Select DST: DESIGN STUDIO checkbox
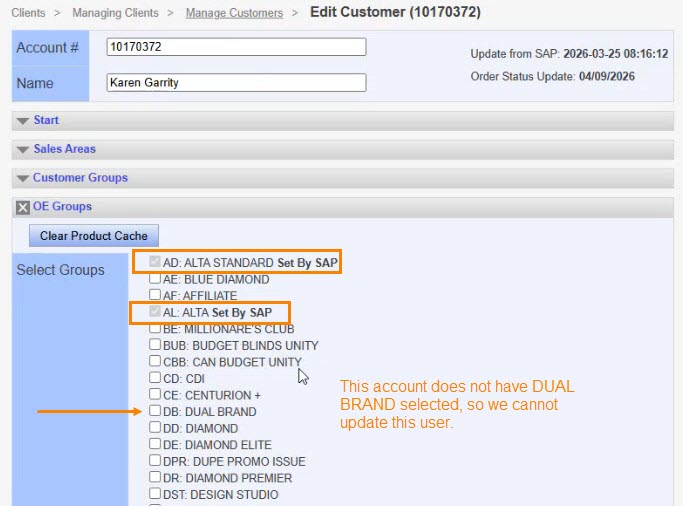The width and height of the screenshot is (683, 506). tap(155, 494)
